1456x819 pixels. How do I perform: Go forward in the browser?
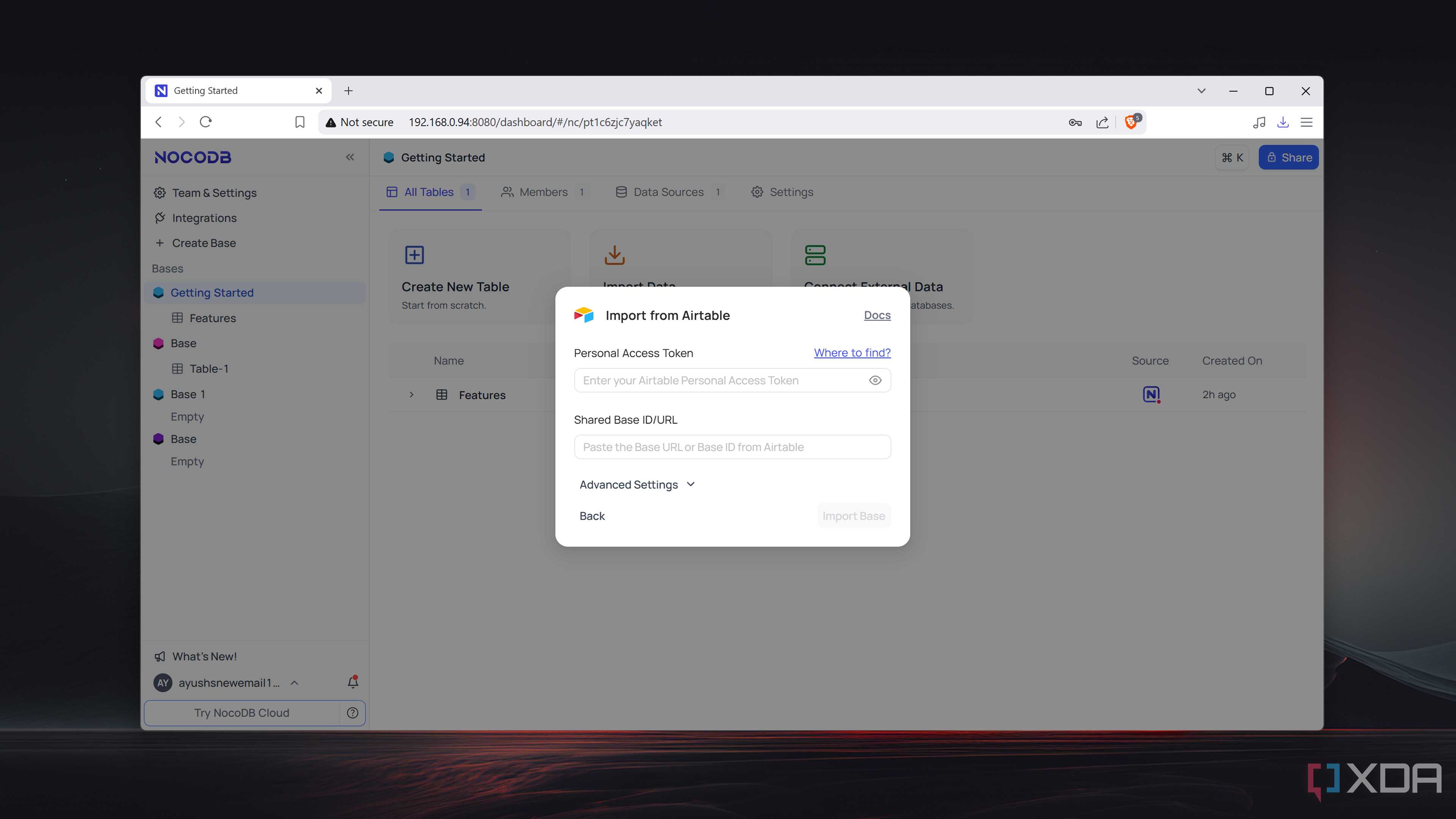(182, 122)
